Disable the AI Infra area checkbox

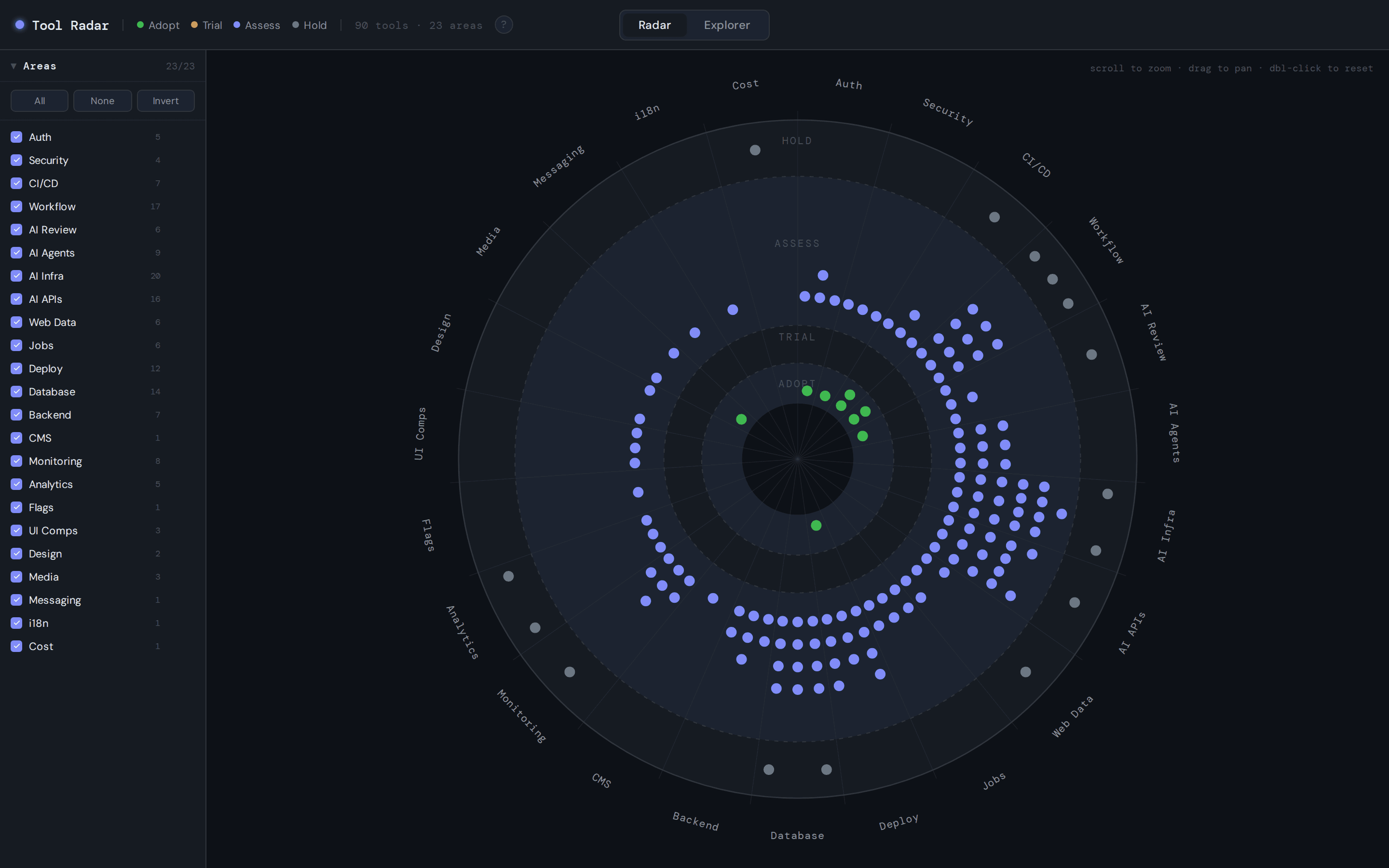pos(17,276)
